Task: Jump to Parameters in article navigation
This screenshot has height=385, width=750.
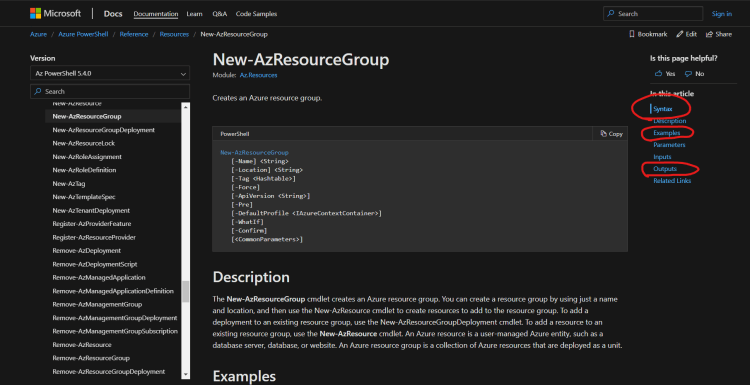Action: pos(669,145)
